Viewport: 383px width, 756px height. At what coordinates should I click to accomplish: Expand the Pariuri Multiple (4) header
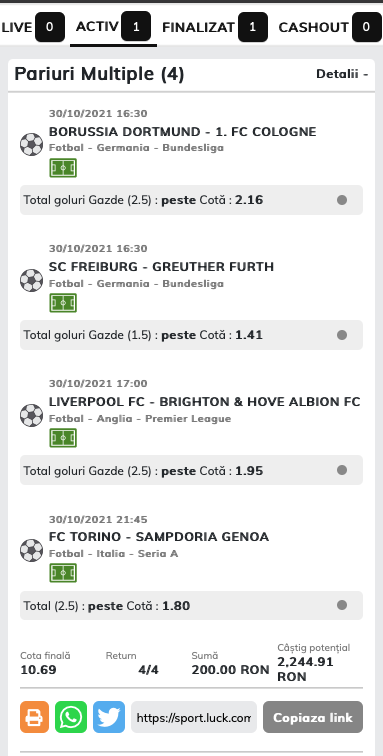99,74
